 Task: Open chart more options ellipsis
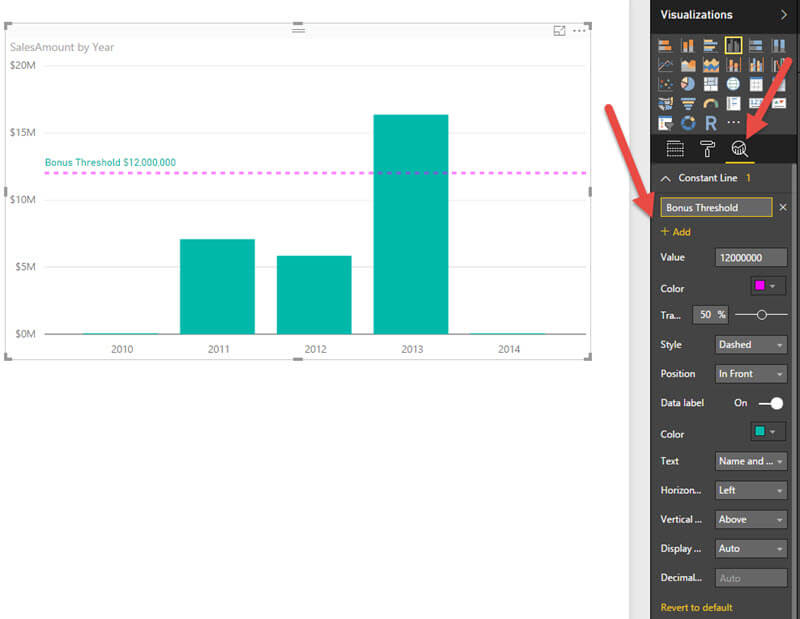click(x=578, y=31)
